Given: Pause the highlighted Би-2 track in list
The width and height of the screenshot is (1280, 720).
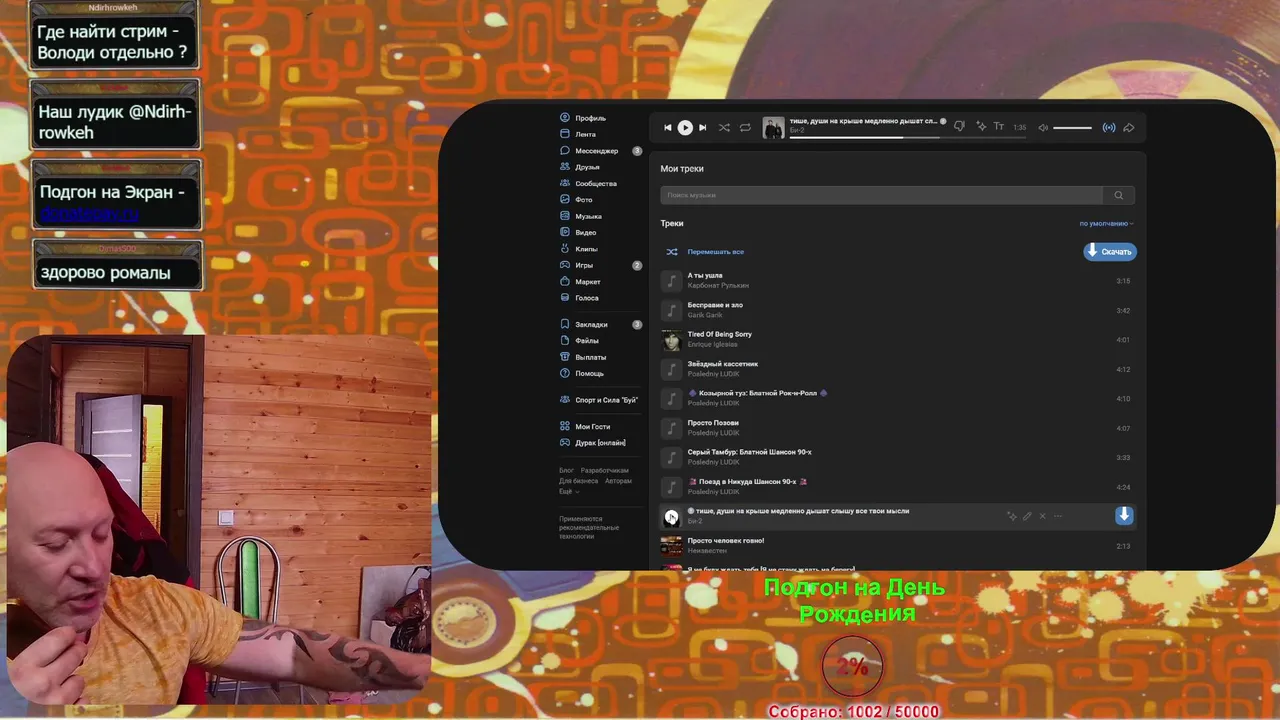Looking at the screenshot, I should [x=671, y=517].
